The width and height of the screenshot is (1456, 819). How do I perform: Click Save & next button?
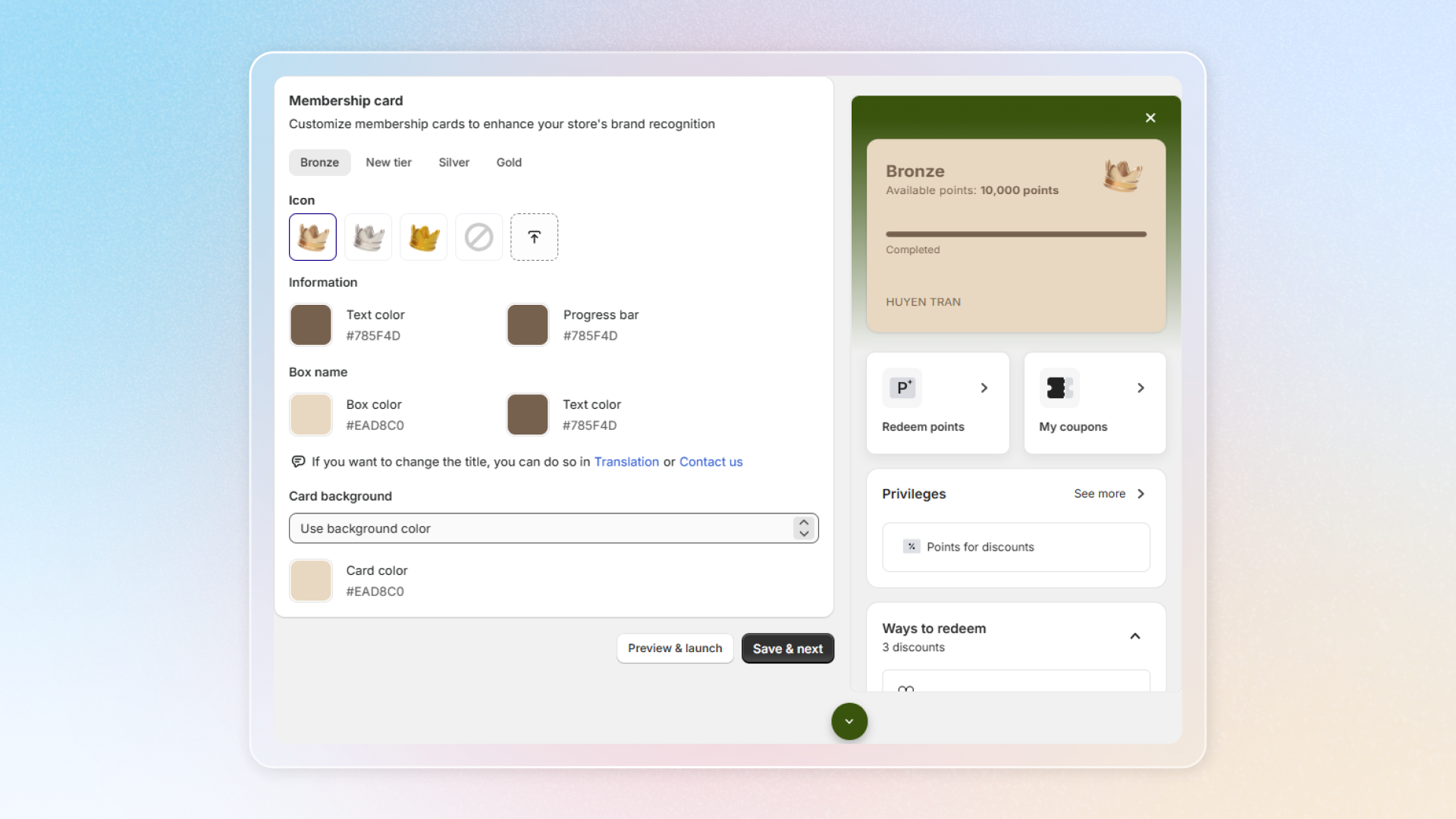787,648
